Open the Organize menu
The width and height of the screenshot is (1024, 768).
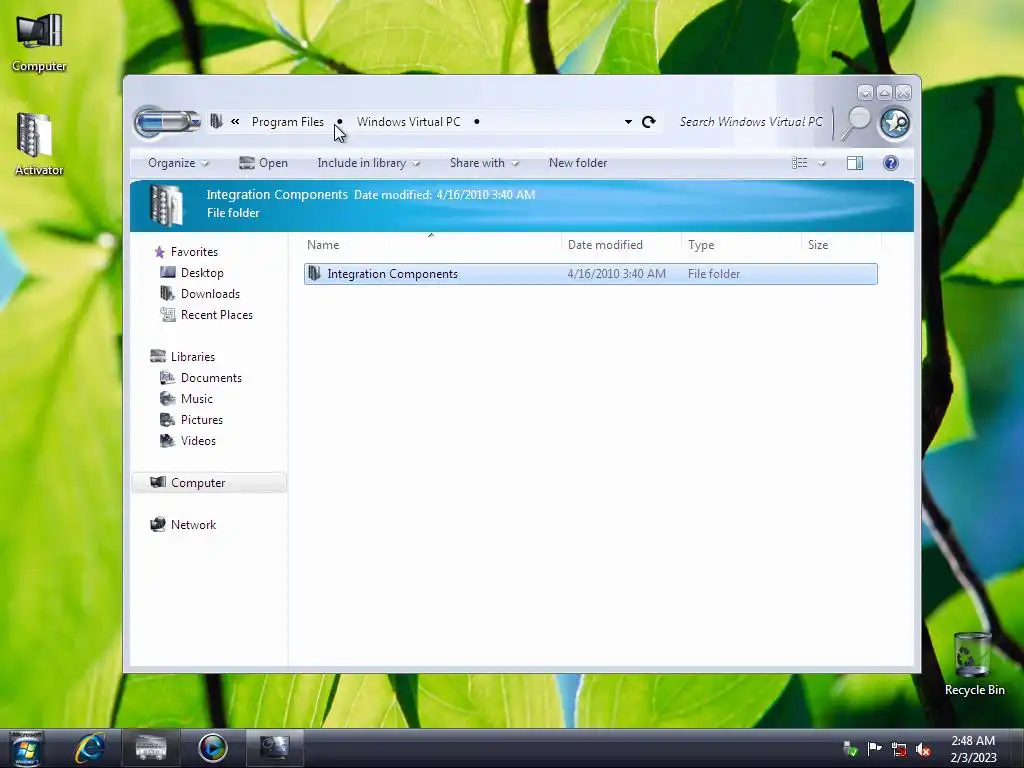pos(178,163)
